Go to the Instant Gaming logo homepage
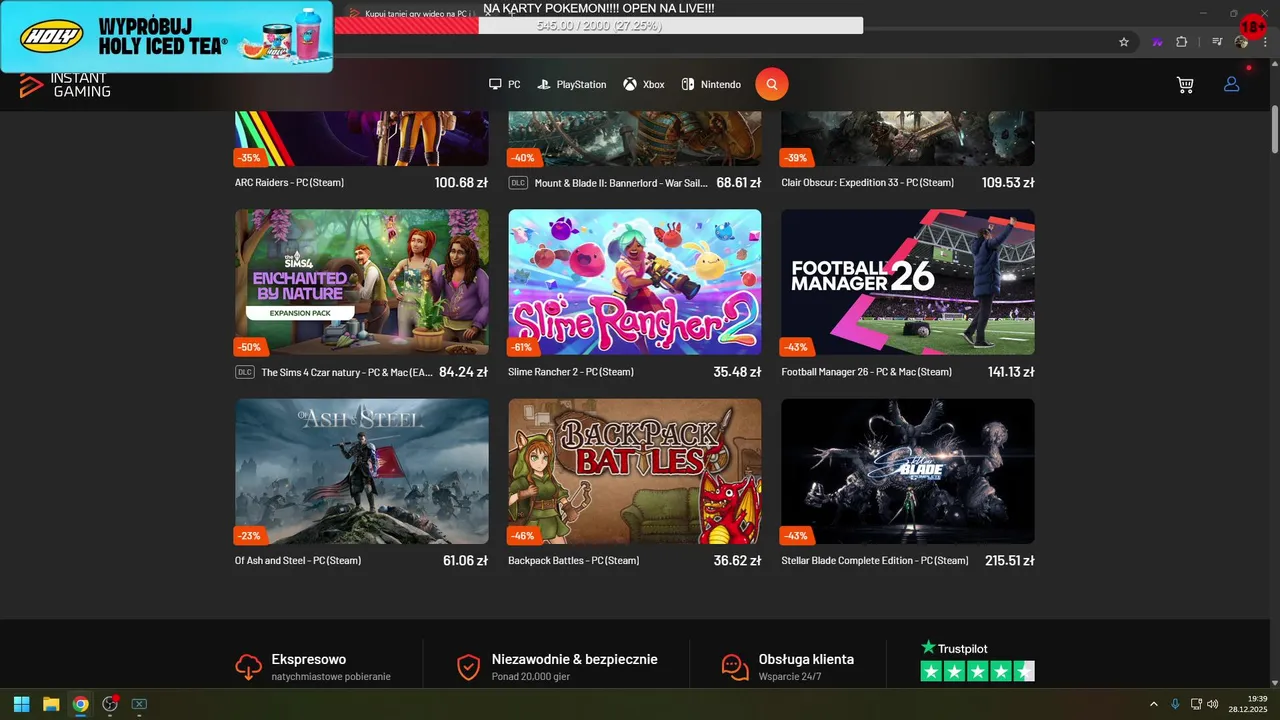Image resolution: width=1280 pixels, height=720 pixels. (x=65, y=86)
